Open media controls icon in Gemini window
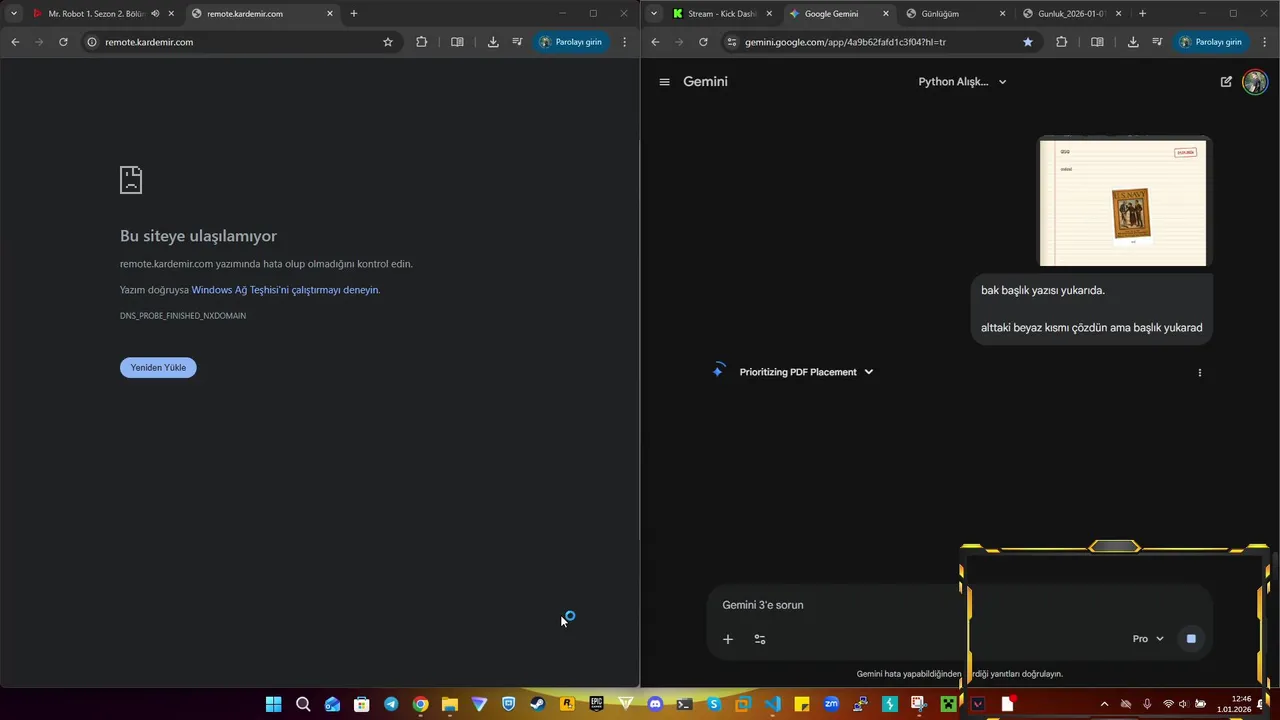Image resolution: width=1280 pixels, height=720 pixels. 1157,42
